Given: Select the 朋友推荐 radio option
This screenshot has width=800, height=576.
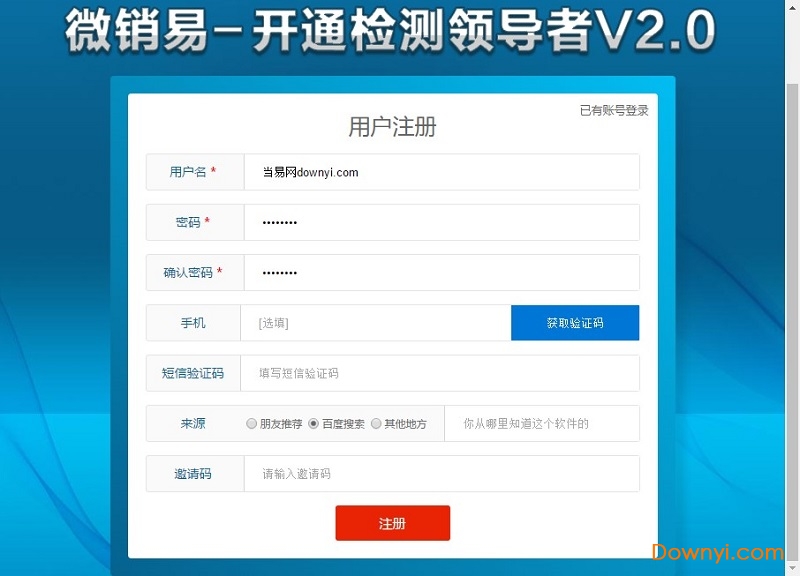Looking at the screenshot, I should (x=251, y=423).
